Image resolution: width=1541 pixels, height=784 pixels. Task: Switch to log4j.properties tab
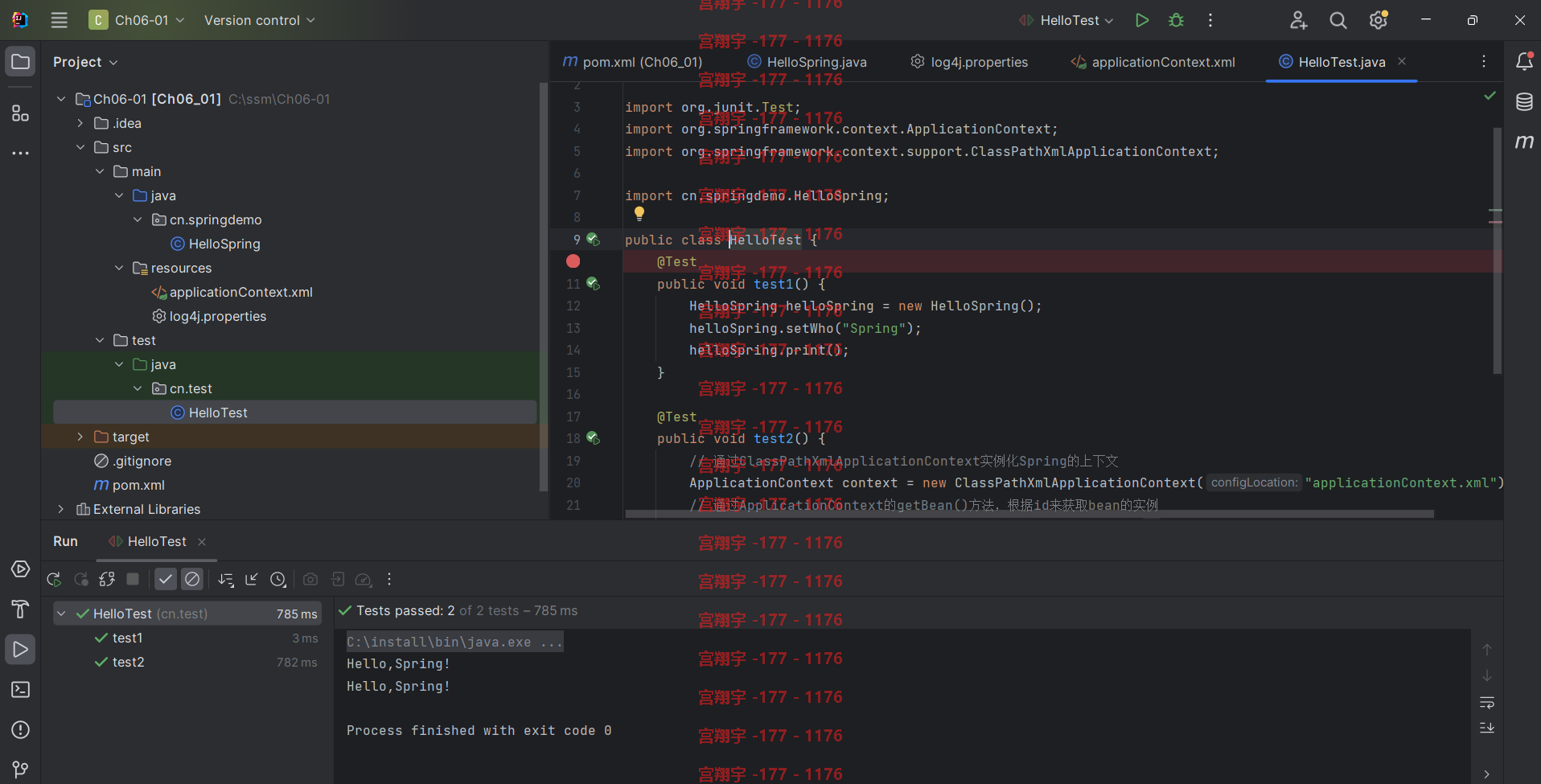[969, 62]
